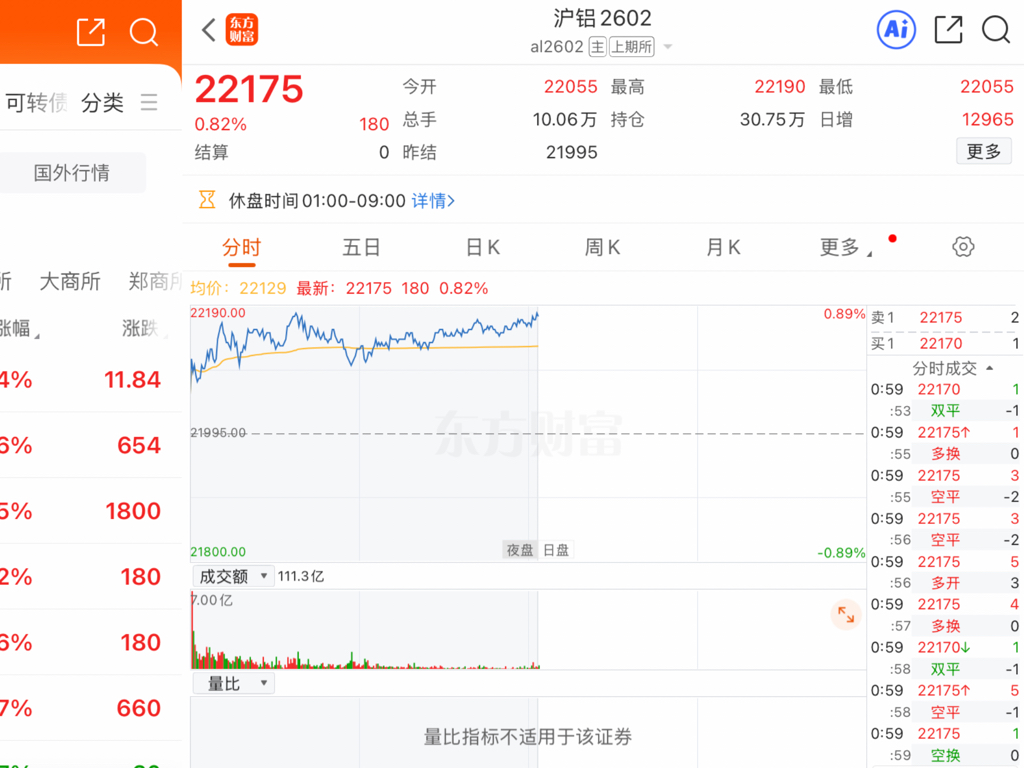The height and width of the screenshot is (768, 1024).
Task: Click the 持仓 30.75万 value
Action: pyautogui.click(x=771, y=120)
